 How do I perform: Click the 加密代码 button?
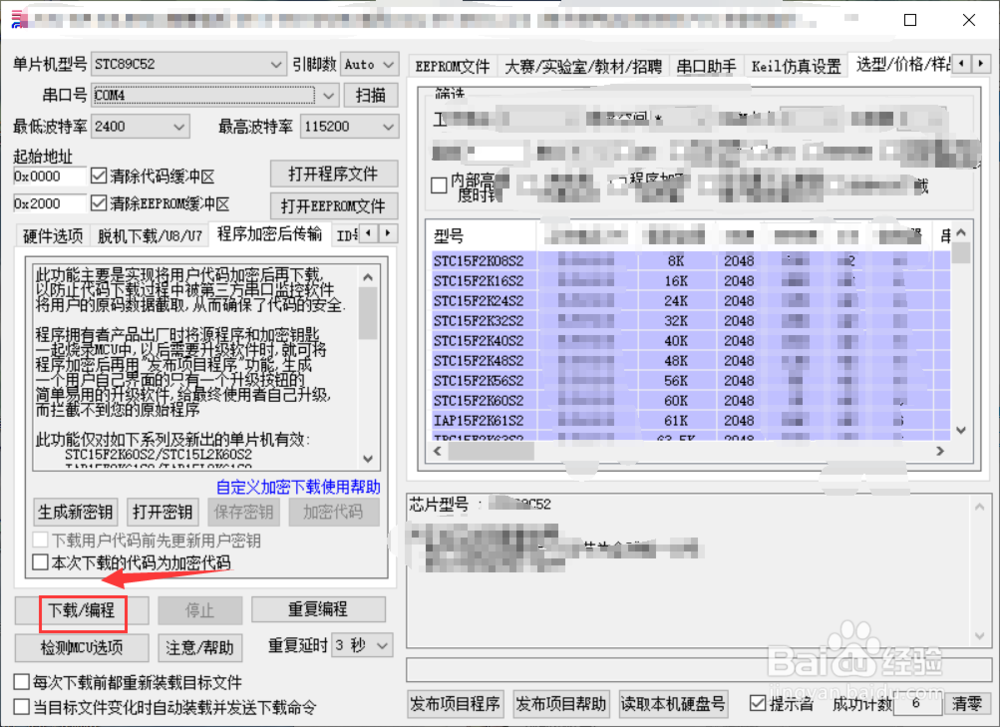tap(333, 511)
